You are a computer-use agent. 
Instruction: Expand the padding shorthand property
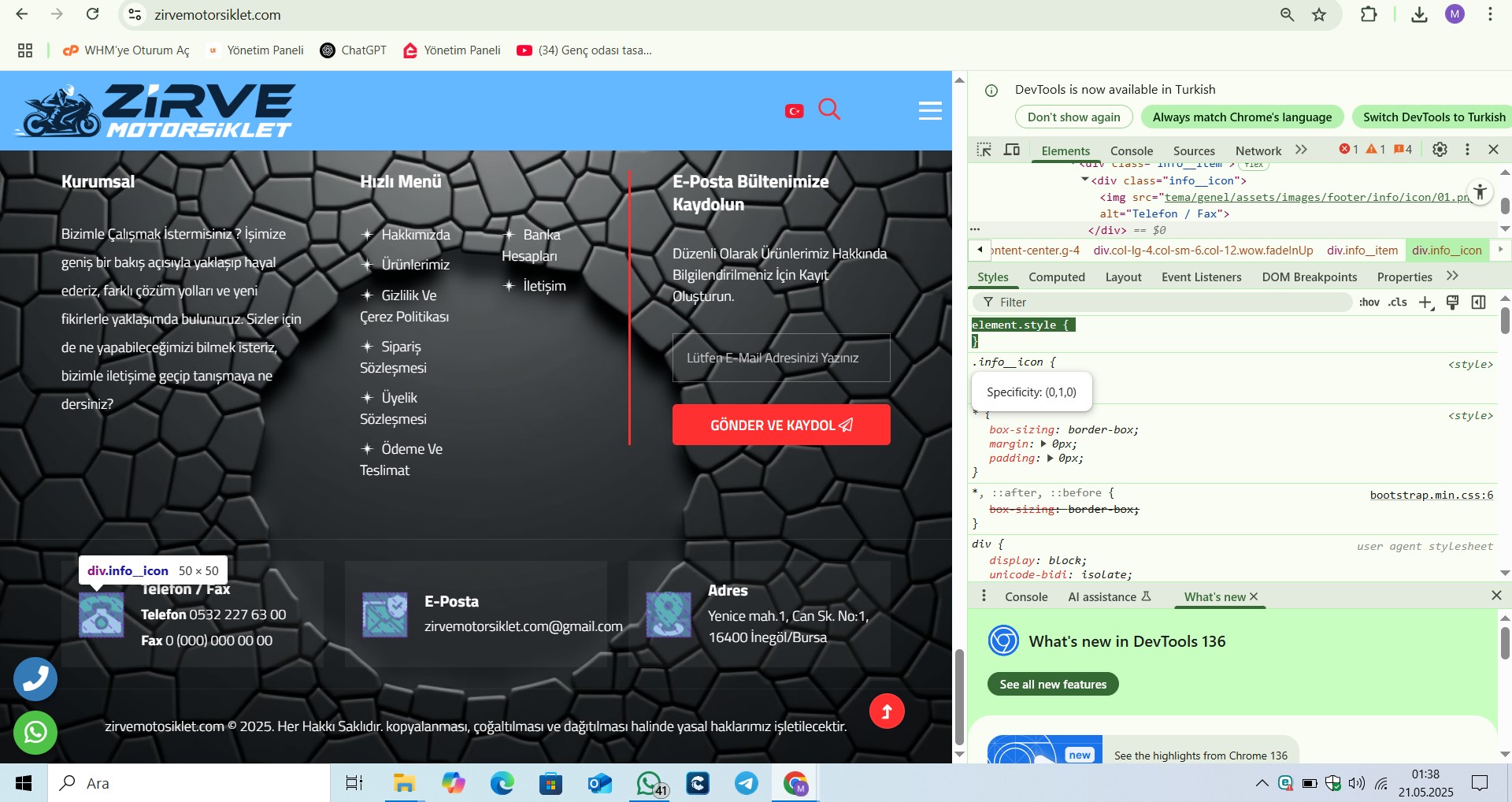point(1050,459)
